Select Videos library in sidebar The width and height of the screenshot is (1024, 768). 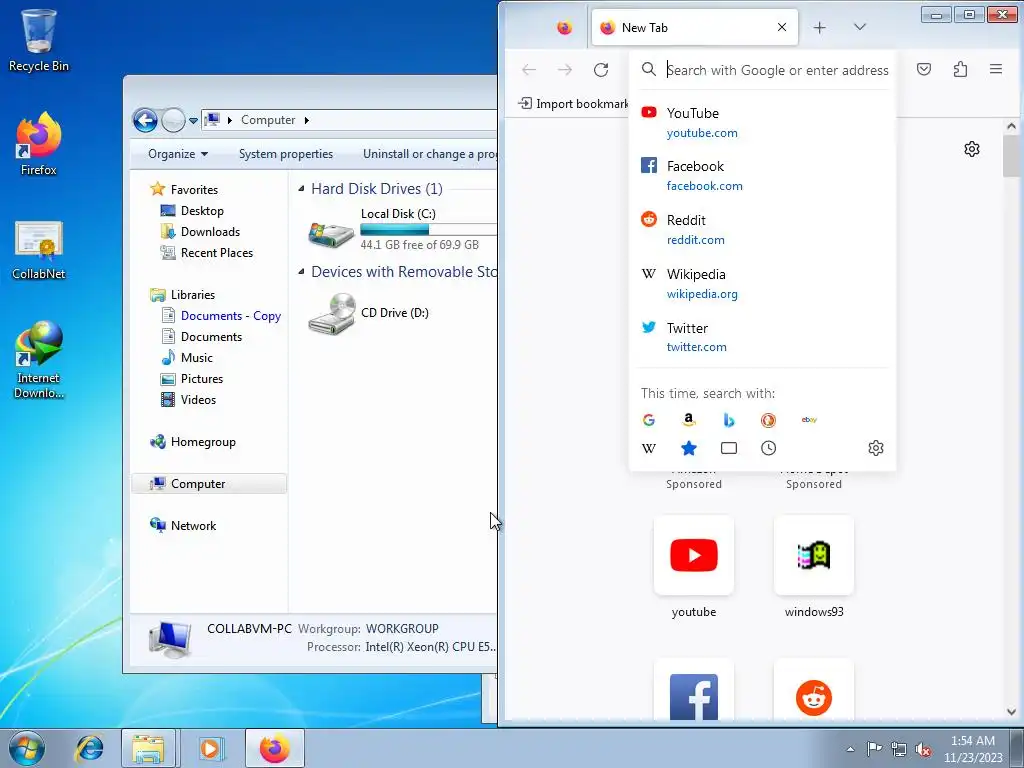click(198, 400)
